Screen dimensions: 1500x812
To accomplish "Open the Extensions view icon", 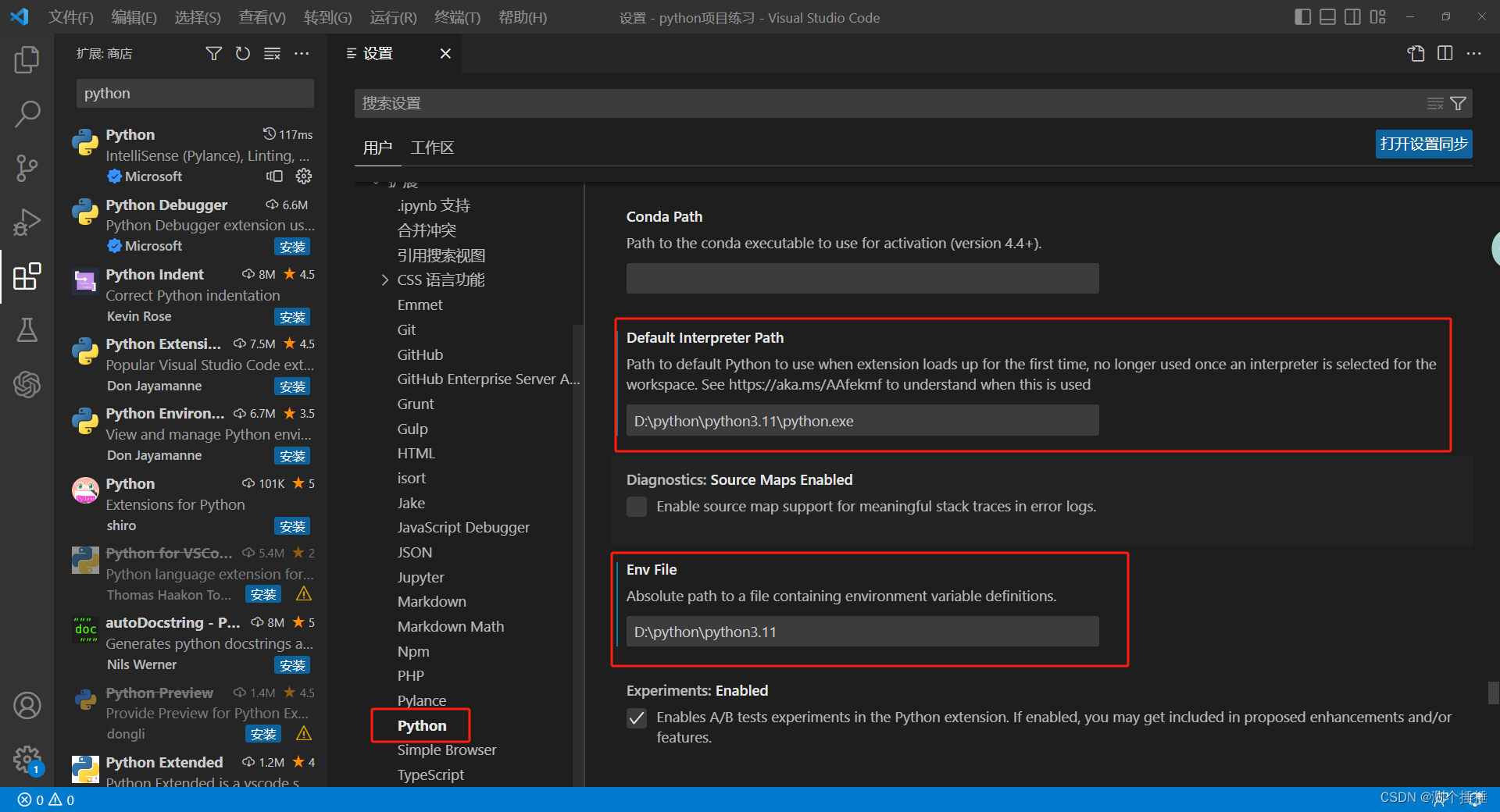I will 27,276.
